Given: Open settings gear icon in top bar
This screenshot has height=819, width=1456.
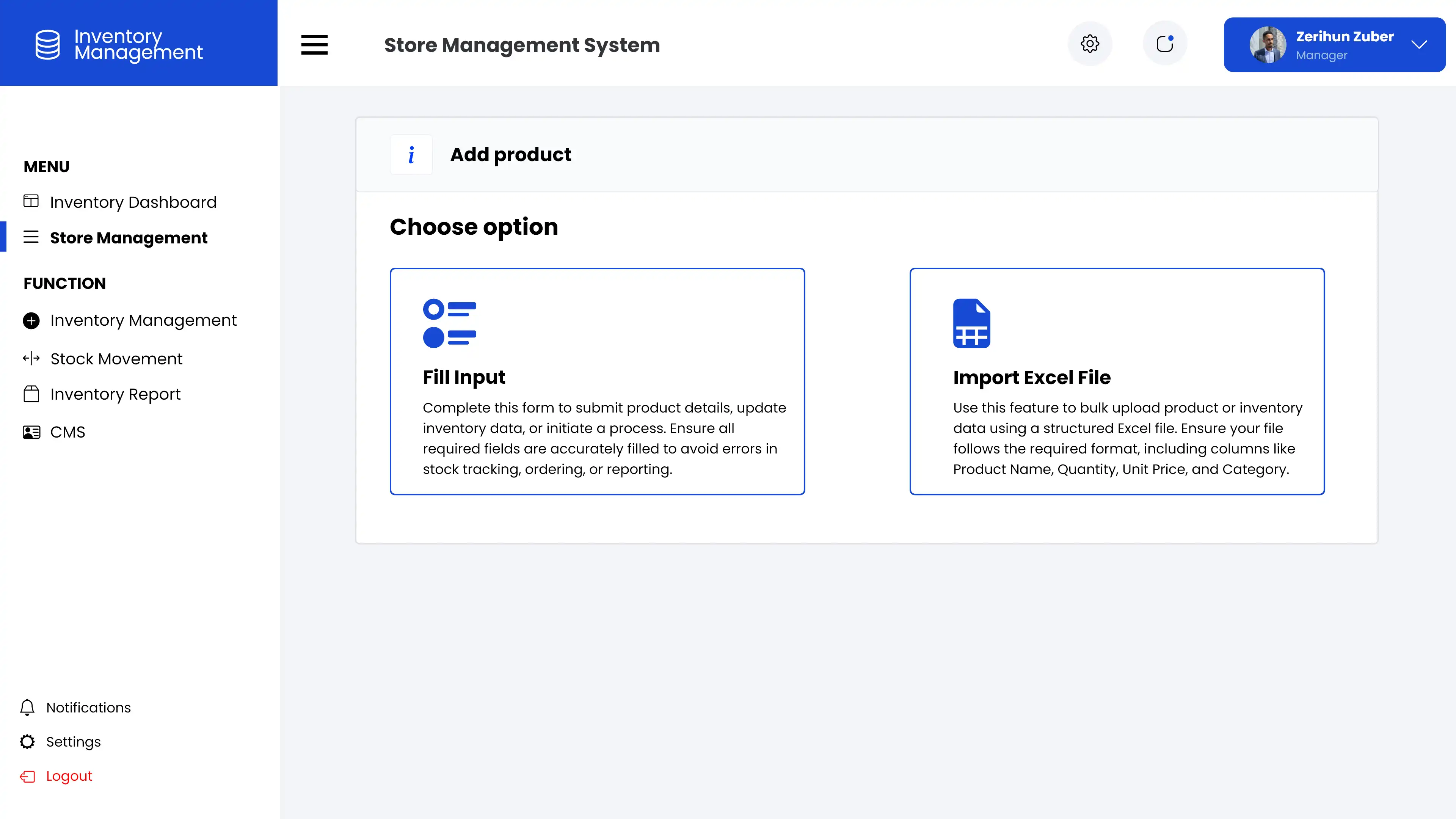Looking at the screenshot, I should coord(1090,44).
